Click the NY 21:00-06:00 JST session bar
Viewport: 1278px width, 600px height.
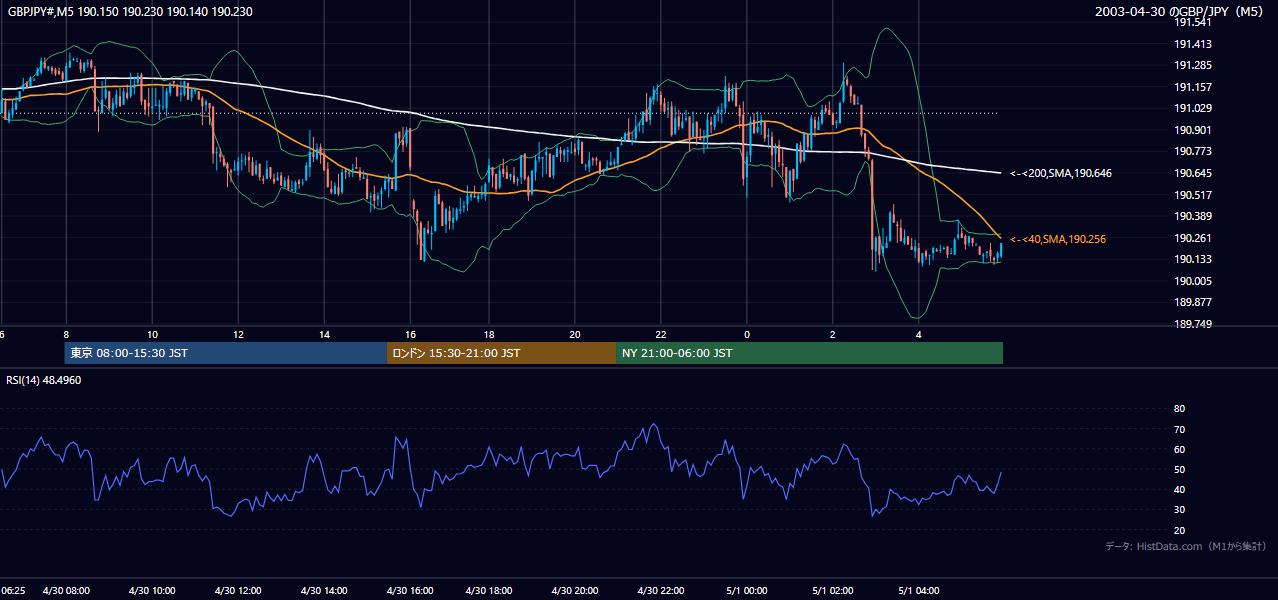click(x=809, y=353)
